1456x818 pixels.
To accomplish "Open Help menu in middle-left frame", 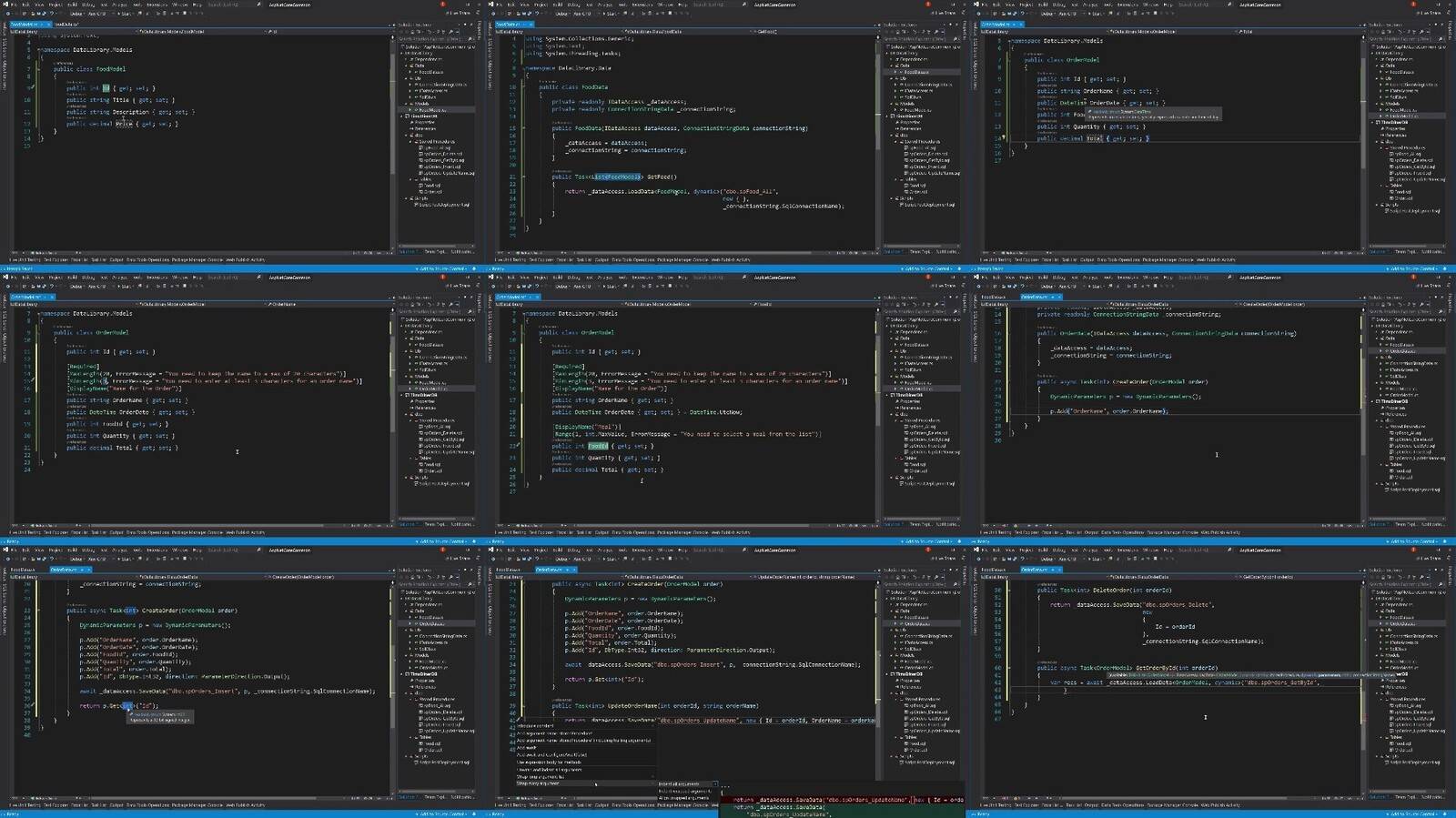I will point(197,278).
